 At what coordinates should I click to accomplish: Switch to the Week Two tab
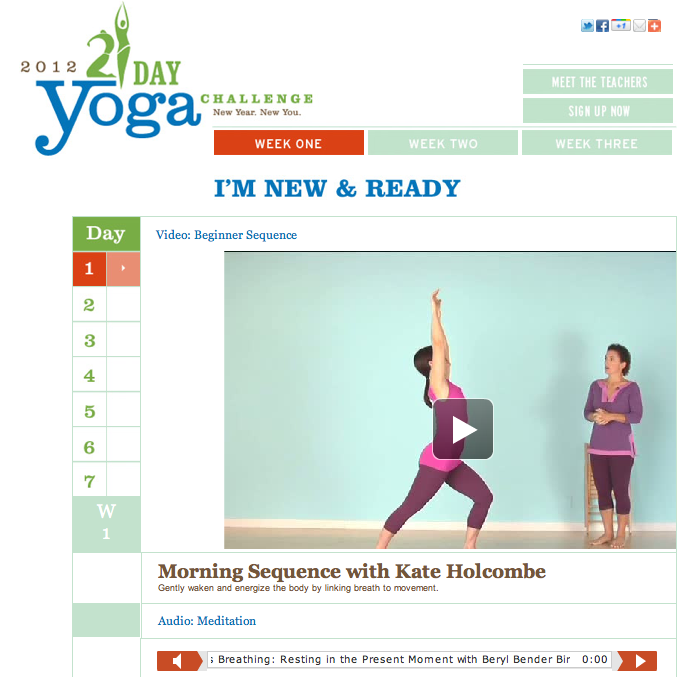coord(443,143)
